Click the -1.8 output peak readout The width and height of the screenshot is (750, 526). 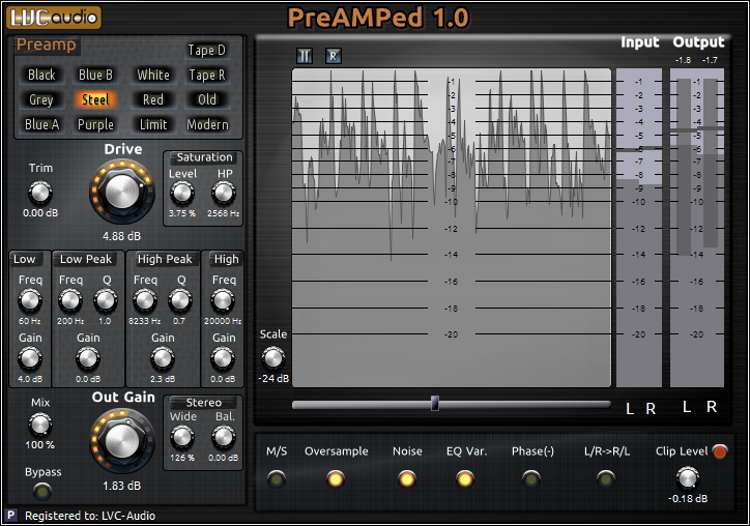pyautogui.click(x=683, y=60)
